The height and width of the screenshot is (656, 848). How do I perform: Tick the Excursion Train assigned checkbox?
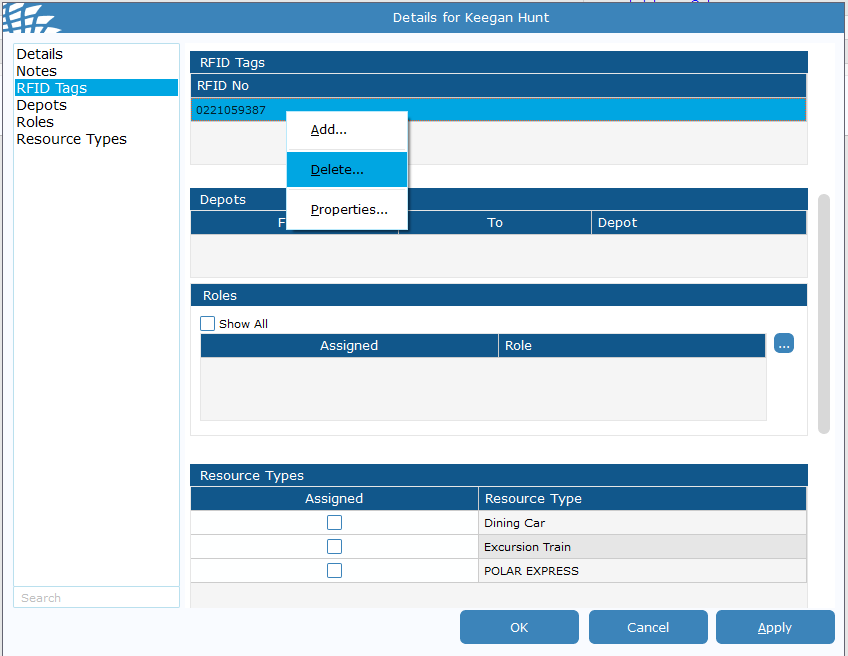coord(334,547)
